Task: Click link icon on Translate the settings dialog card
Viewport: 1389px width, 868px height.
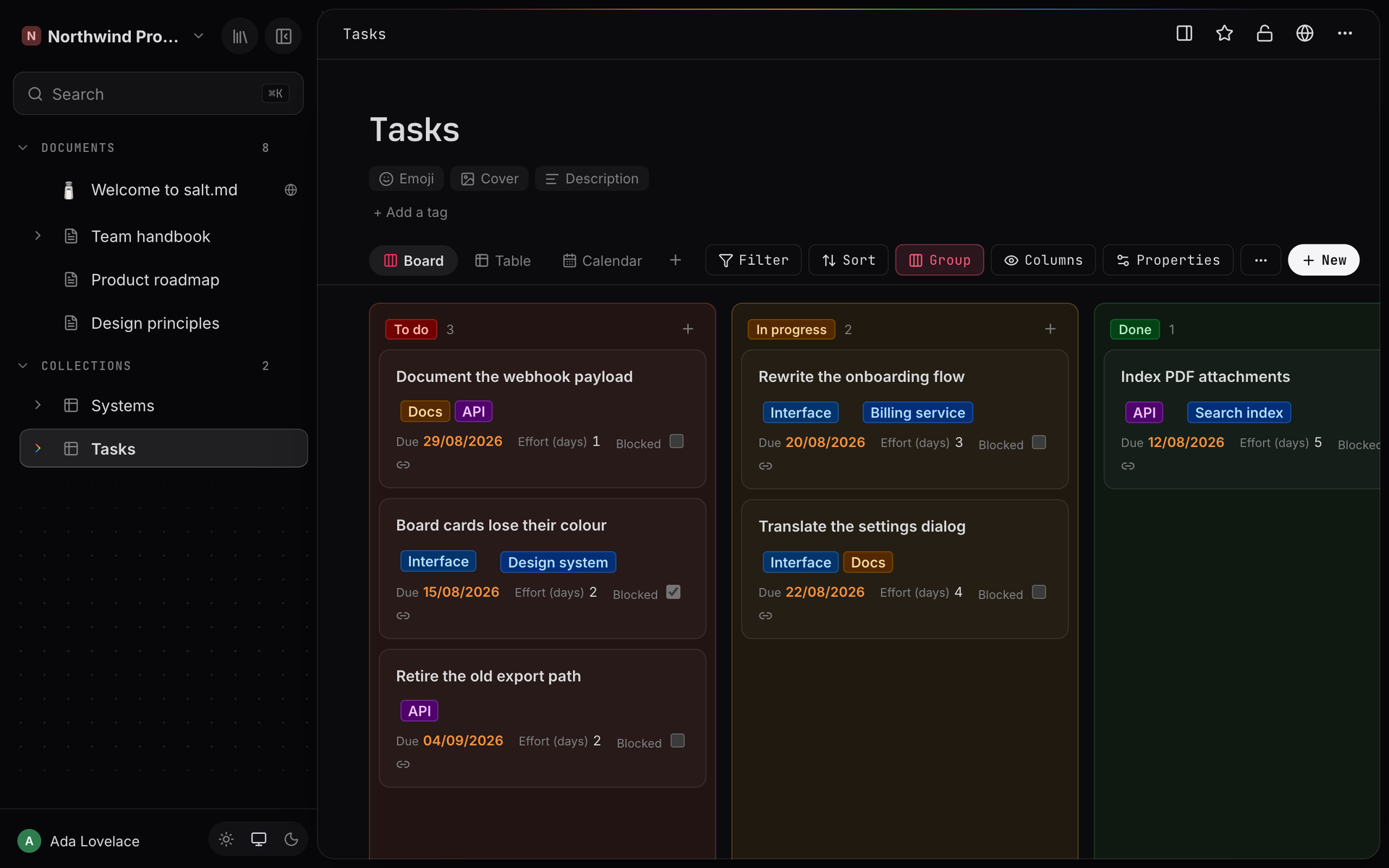Action: click(x=765, y=616)
